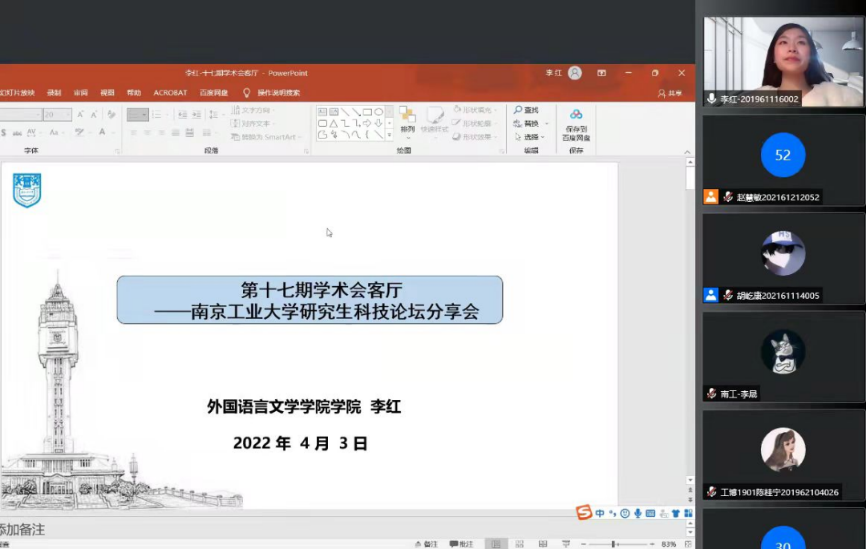Open 对齐文本 align text menu
The width and height of the screenshot is (866, 549).
tap(252, 123)
